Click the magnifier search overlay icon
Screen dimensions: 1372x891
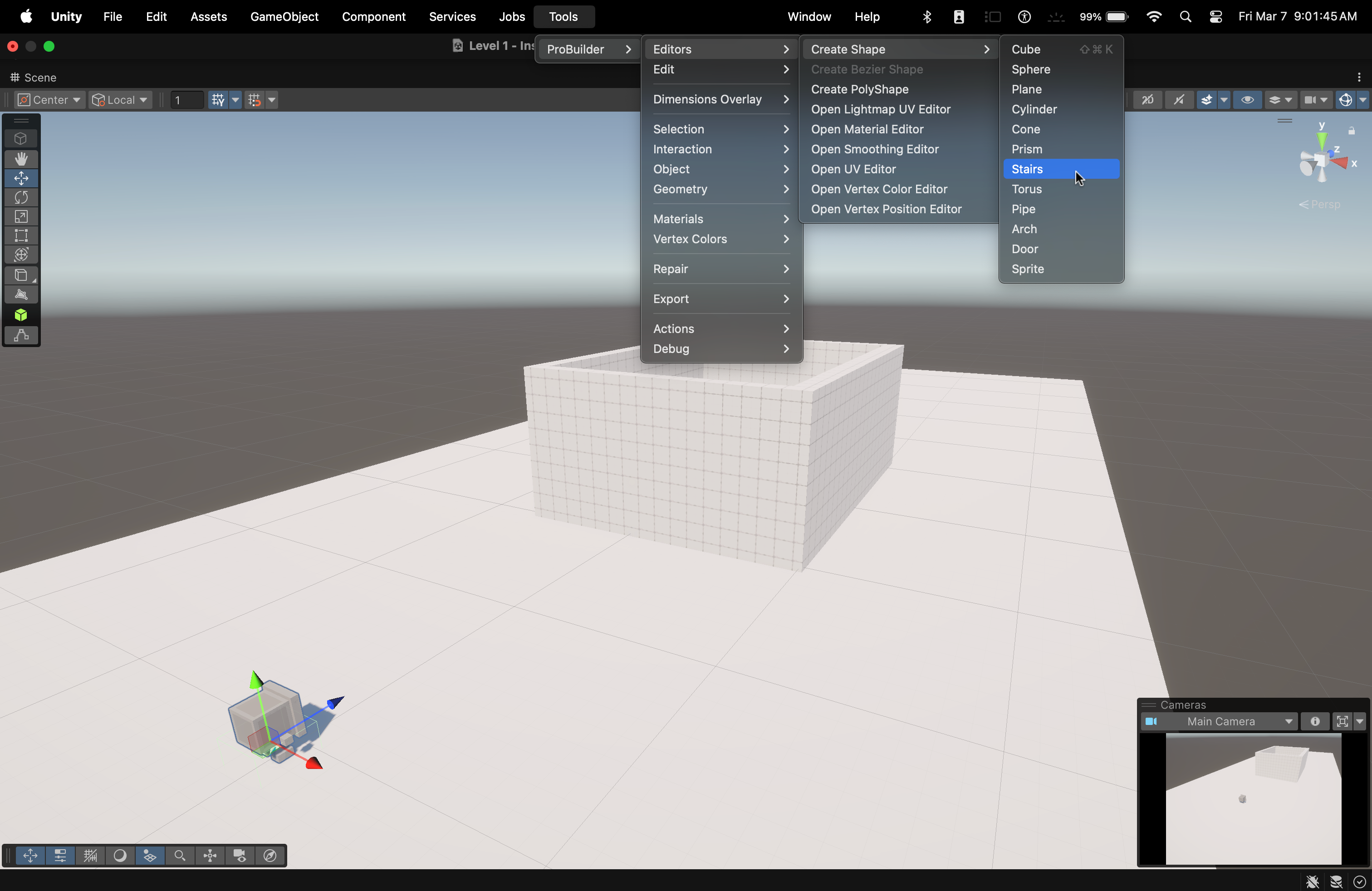pyautogui.click(x=180, y=856)
